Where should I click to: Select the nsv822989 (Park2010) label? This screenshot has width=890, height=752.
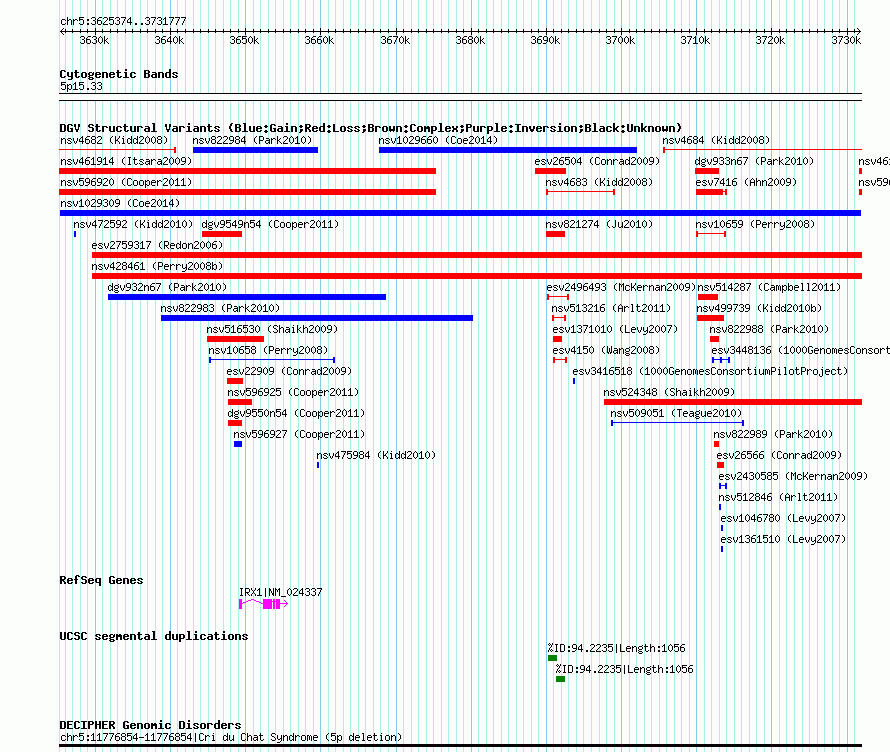coord(773,434)
